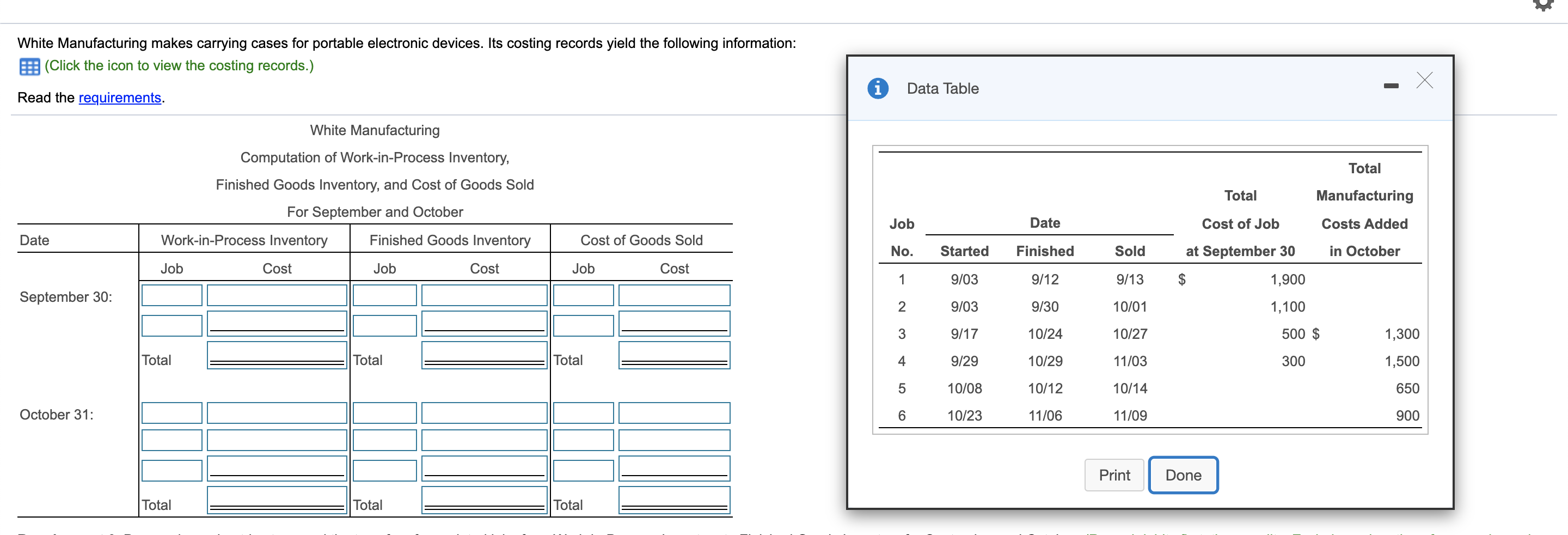Select first September 30 Cost of Goods Sold Cost field
Viewport: 1568px width, 535px height.
[x=675, y=295]
